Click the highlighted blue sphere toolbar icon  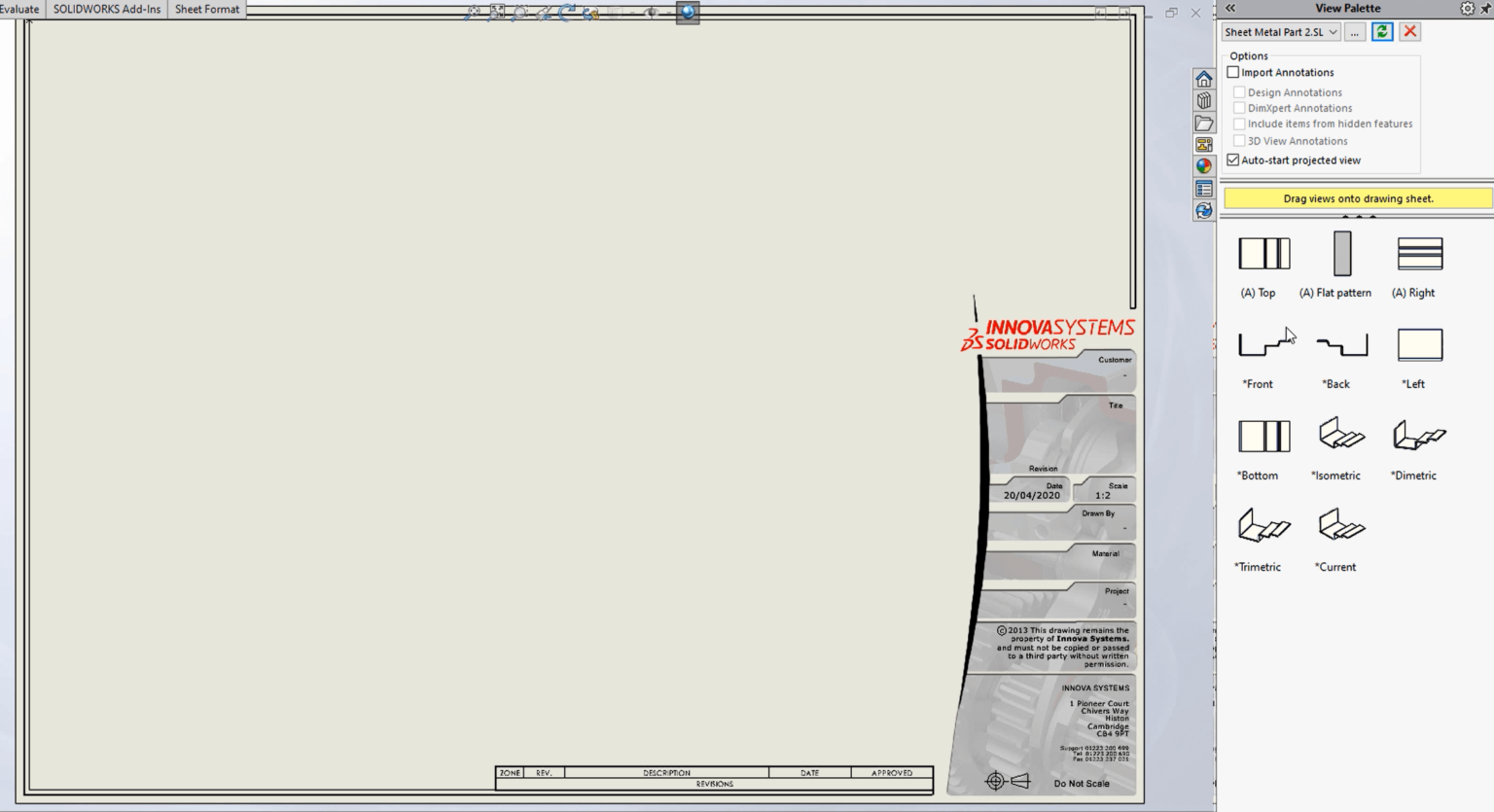688,13
